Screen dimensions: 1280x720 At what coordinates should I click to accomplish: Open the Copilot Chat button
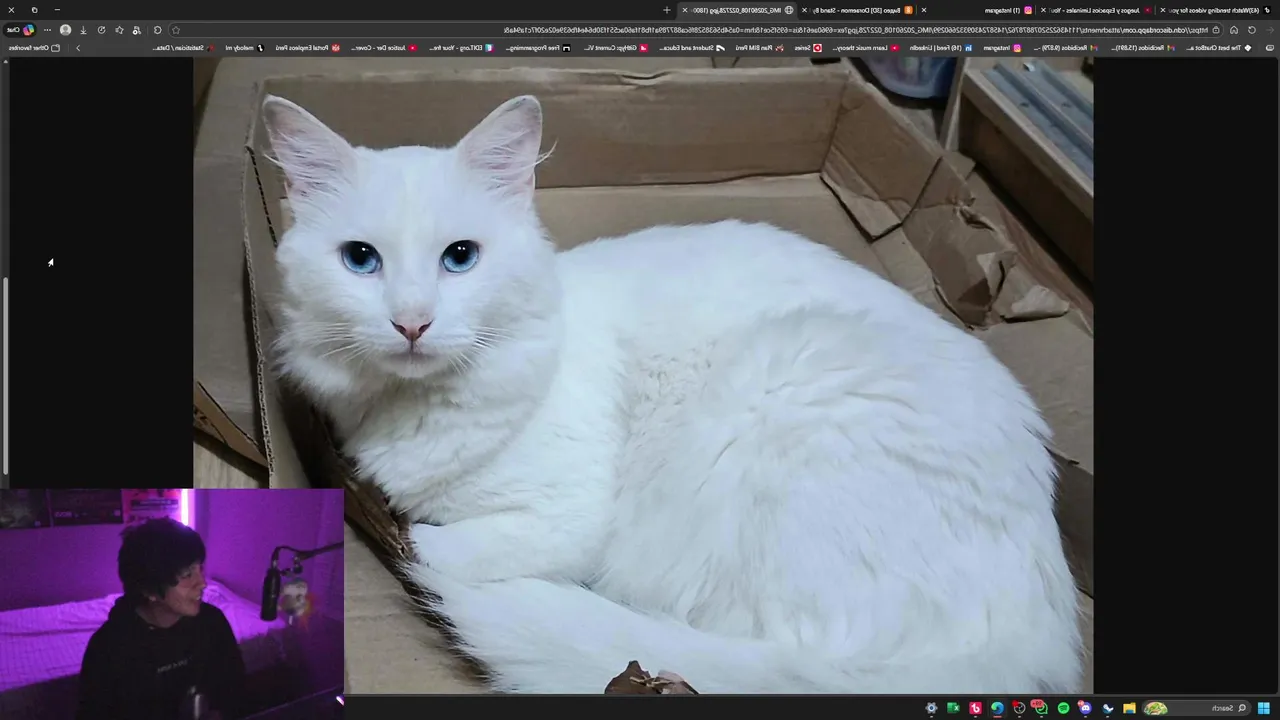pyautogui.click(x=20, y=30)
